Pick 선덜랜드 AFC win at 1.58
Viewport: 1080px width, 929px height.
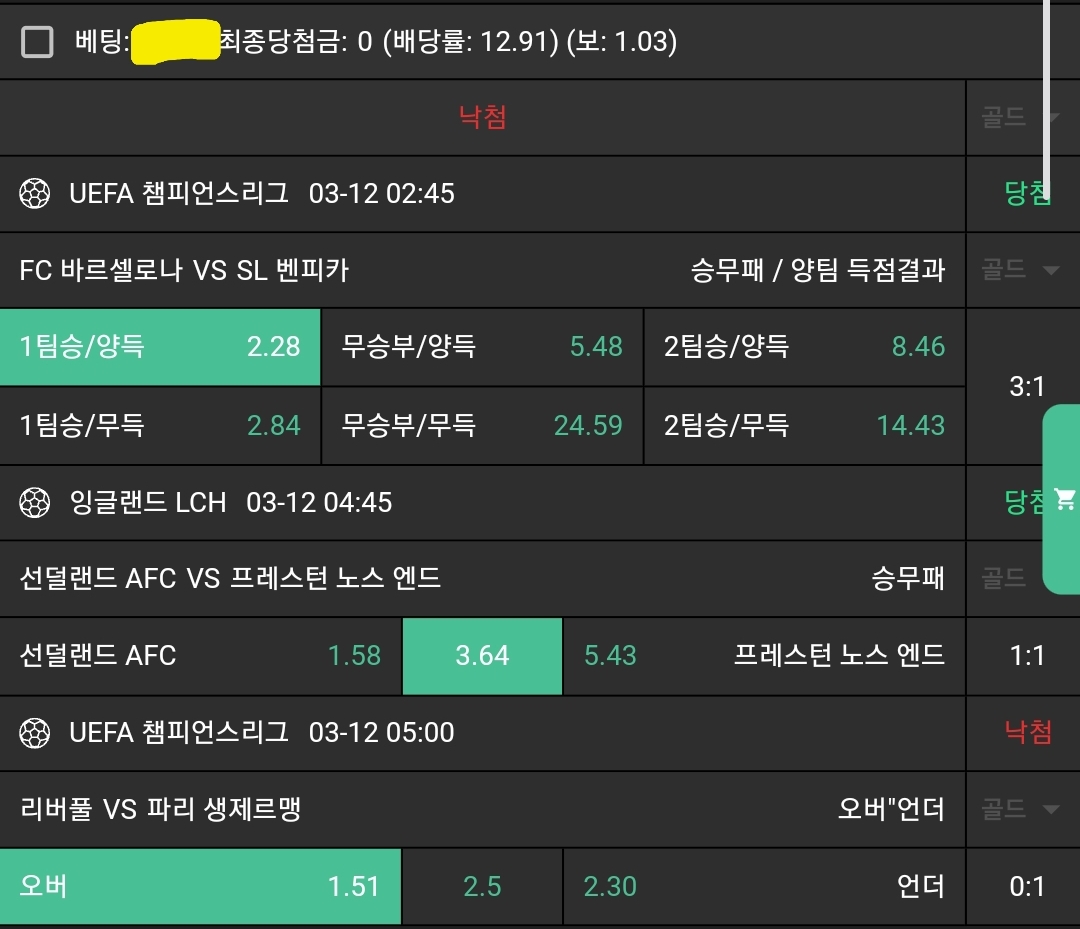click(x=200, y=656)
